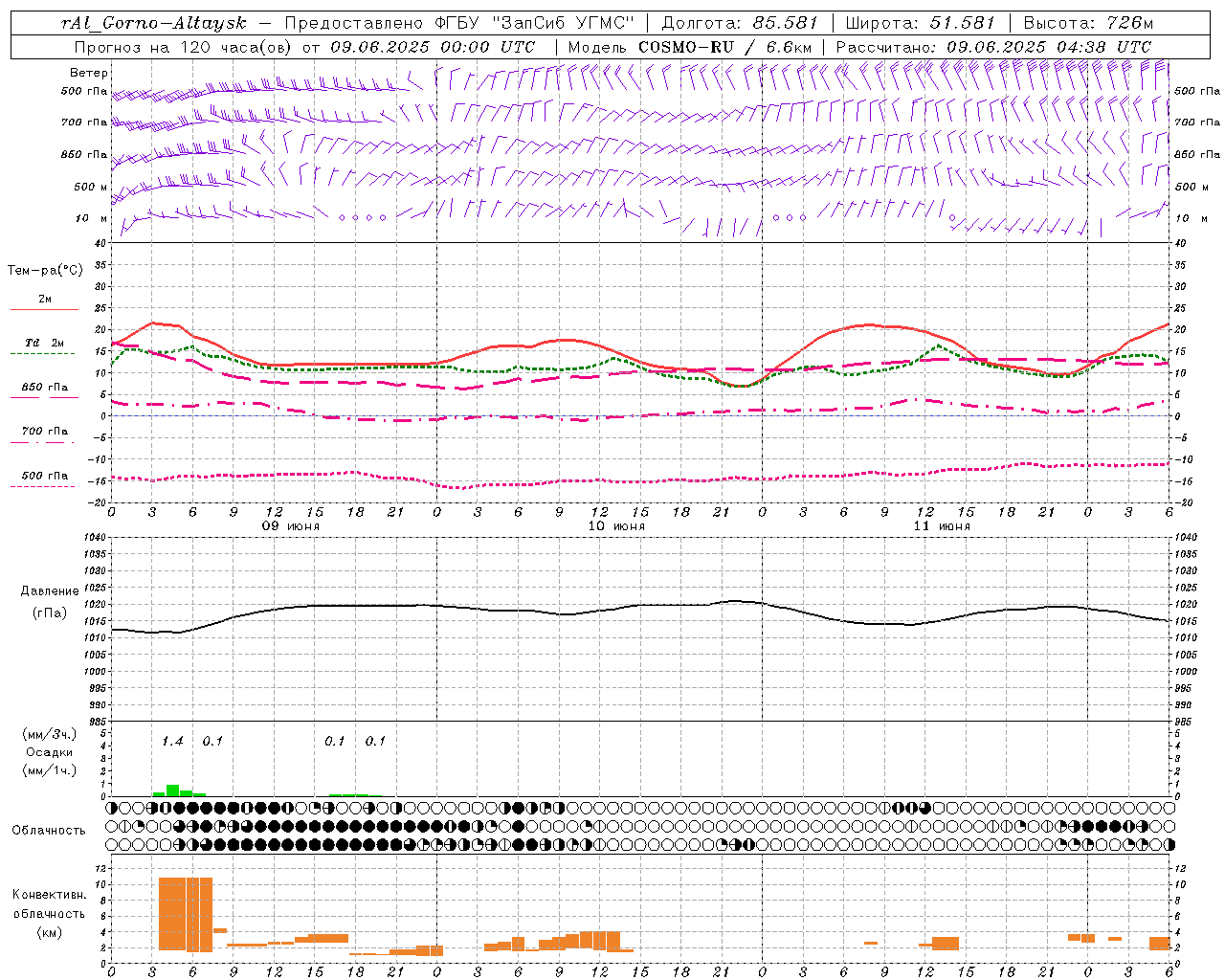Viewport: 1225px width, 980px height.
Task: Click the Рассчитано: 09.06.2025 04:38 UTC text
Action: tap(993, 47)
